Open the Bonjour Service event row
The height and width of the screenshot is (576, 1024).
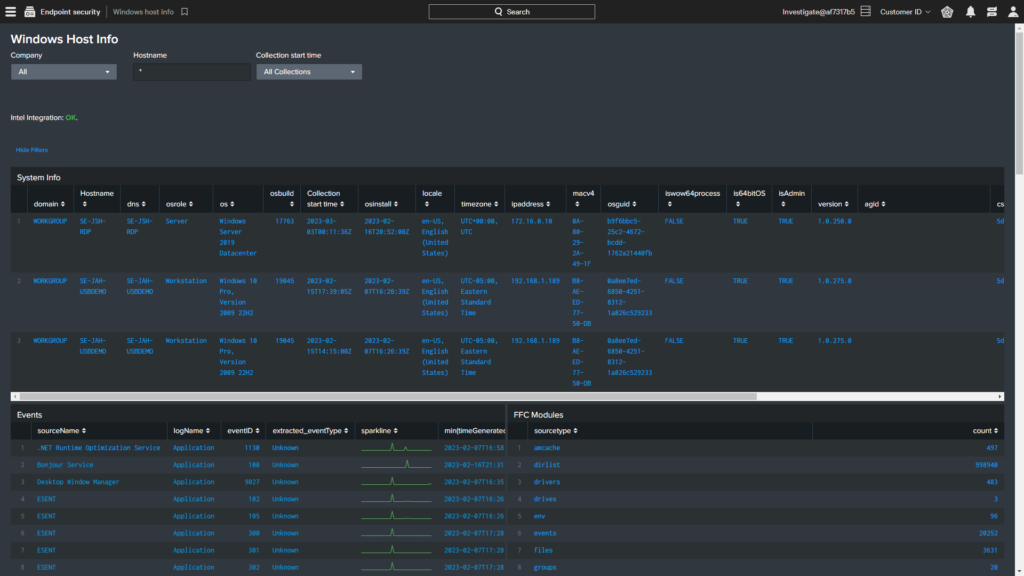pyautogui.click(x=65, y=465)
